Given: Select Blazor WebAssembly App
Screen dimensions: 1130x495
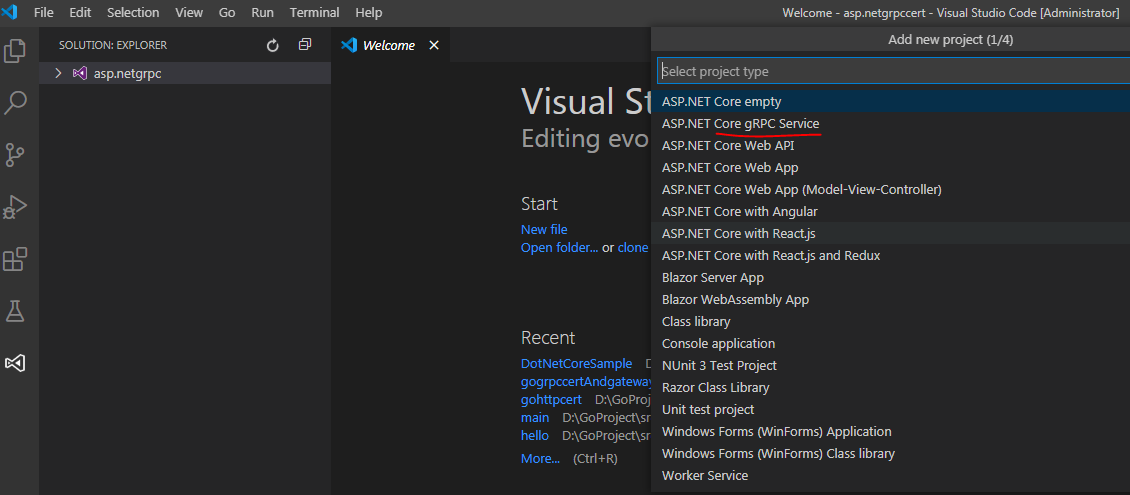Looking at the screenshot, I should [890, 300].
